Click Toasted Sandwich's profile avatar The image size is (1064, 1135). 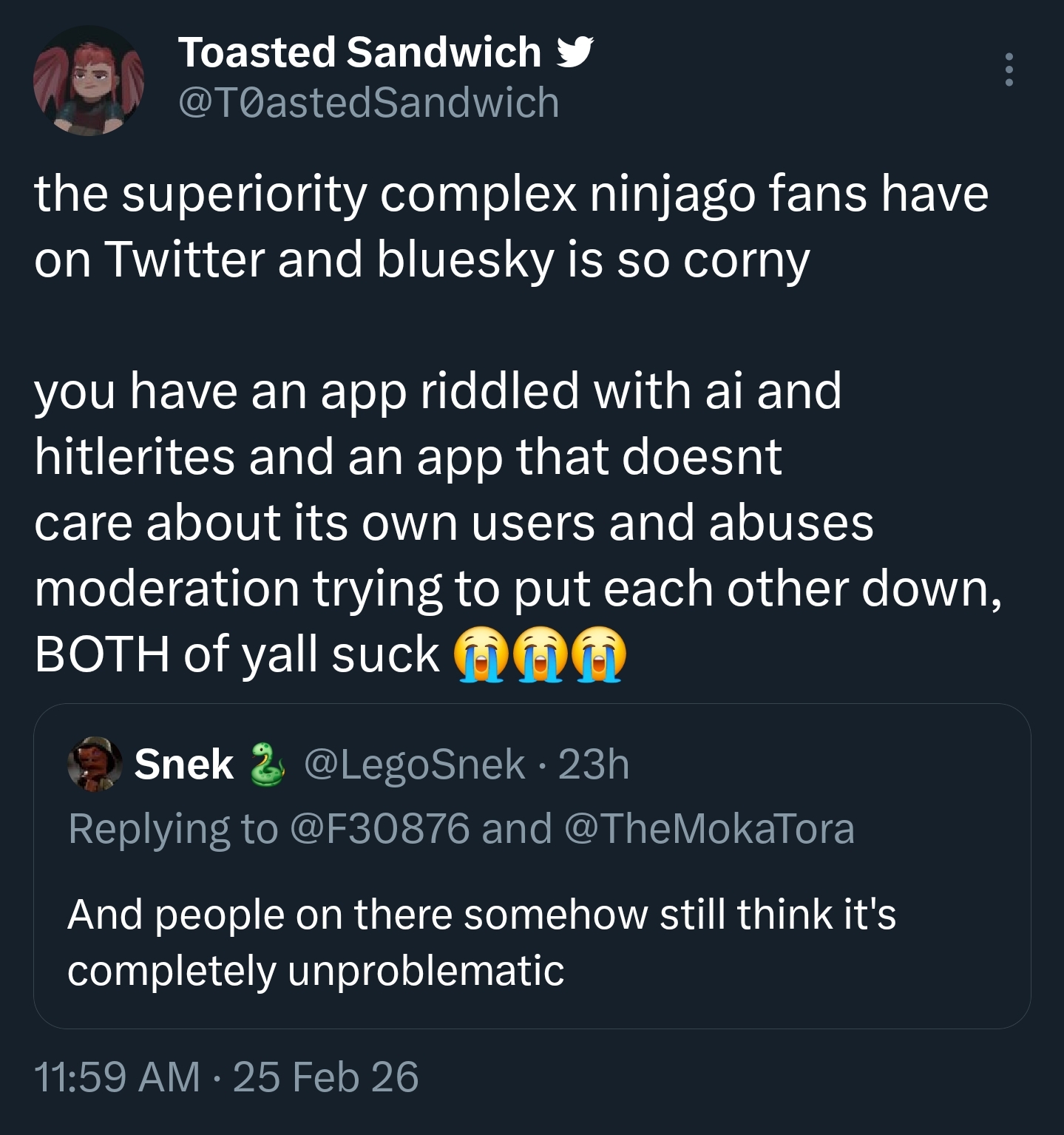click(87, 81)
